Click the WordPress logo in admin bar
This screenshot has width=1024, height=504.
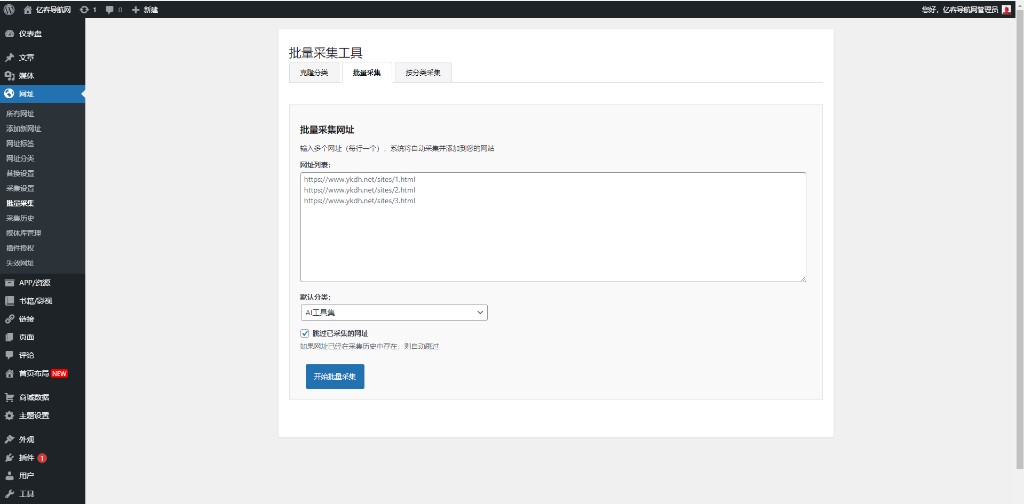pos(9,9)
